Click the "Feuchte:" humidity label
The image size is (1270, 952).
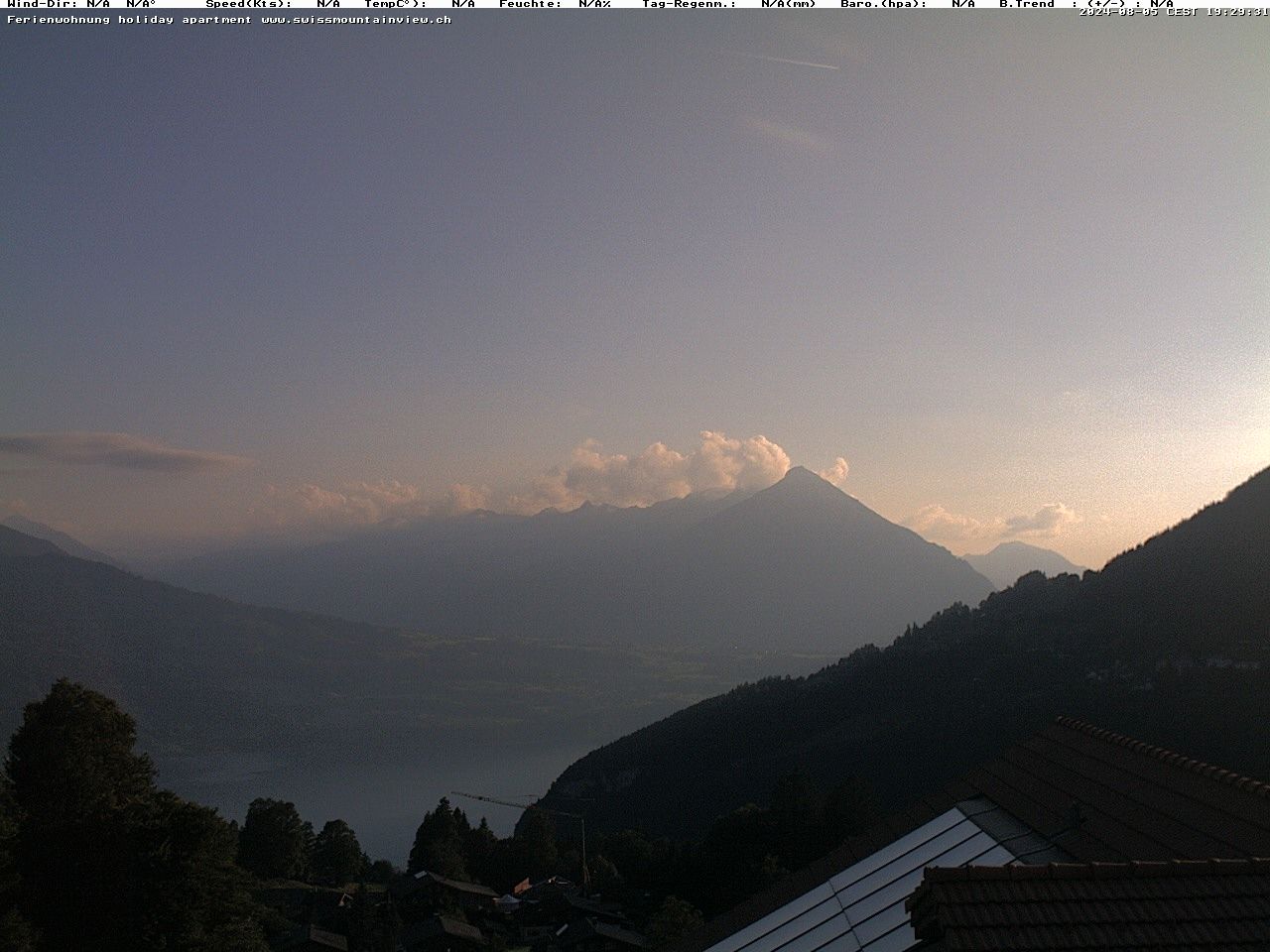click(531, 4)
